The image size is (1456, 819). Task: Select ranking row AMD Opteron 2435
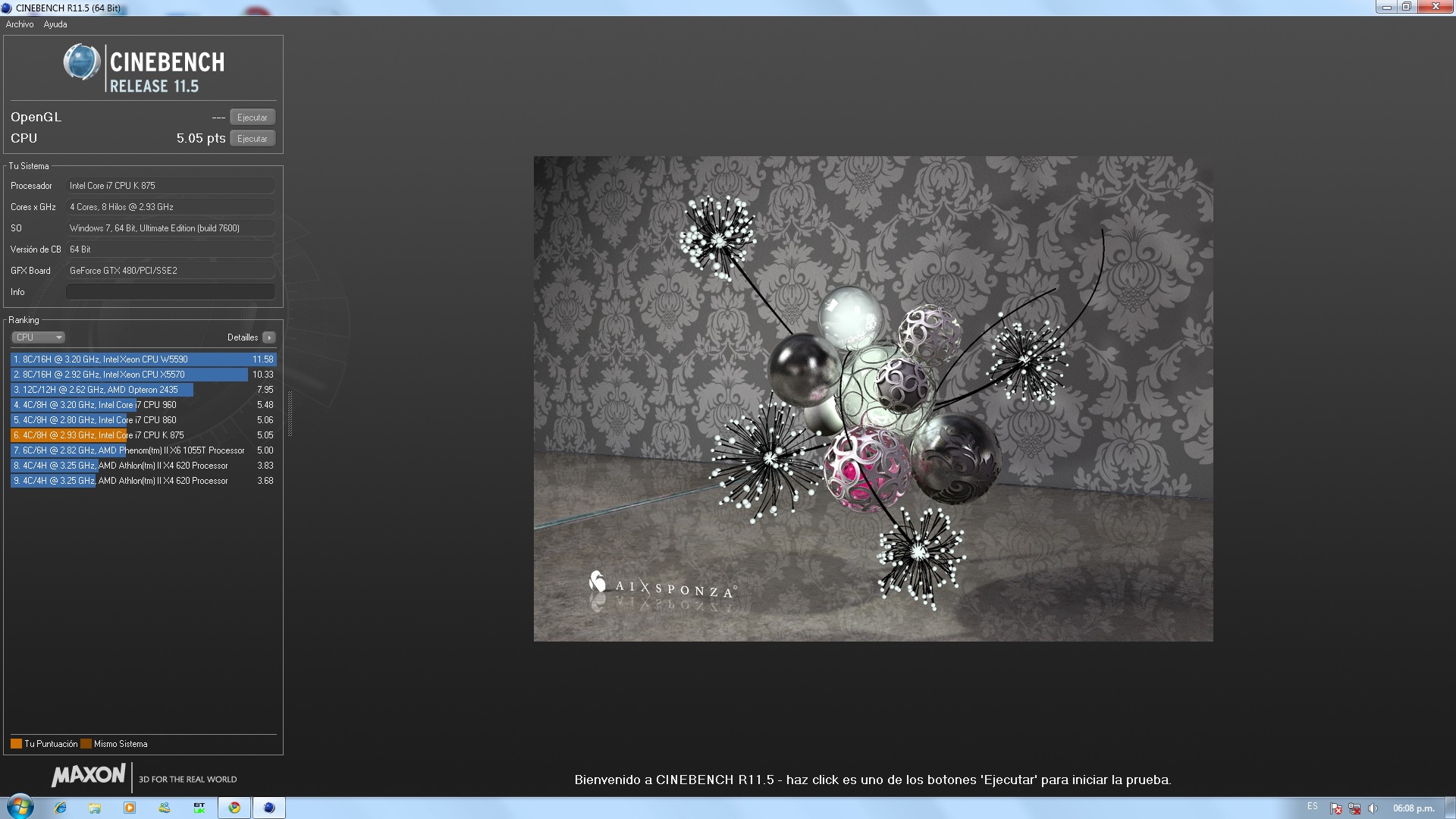pos(143,390)
